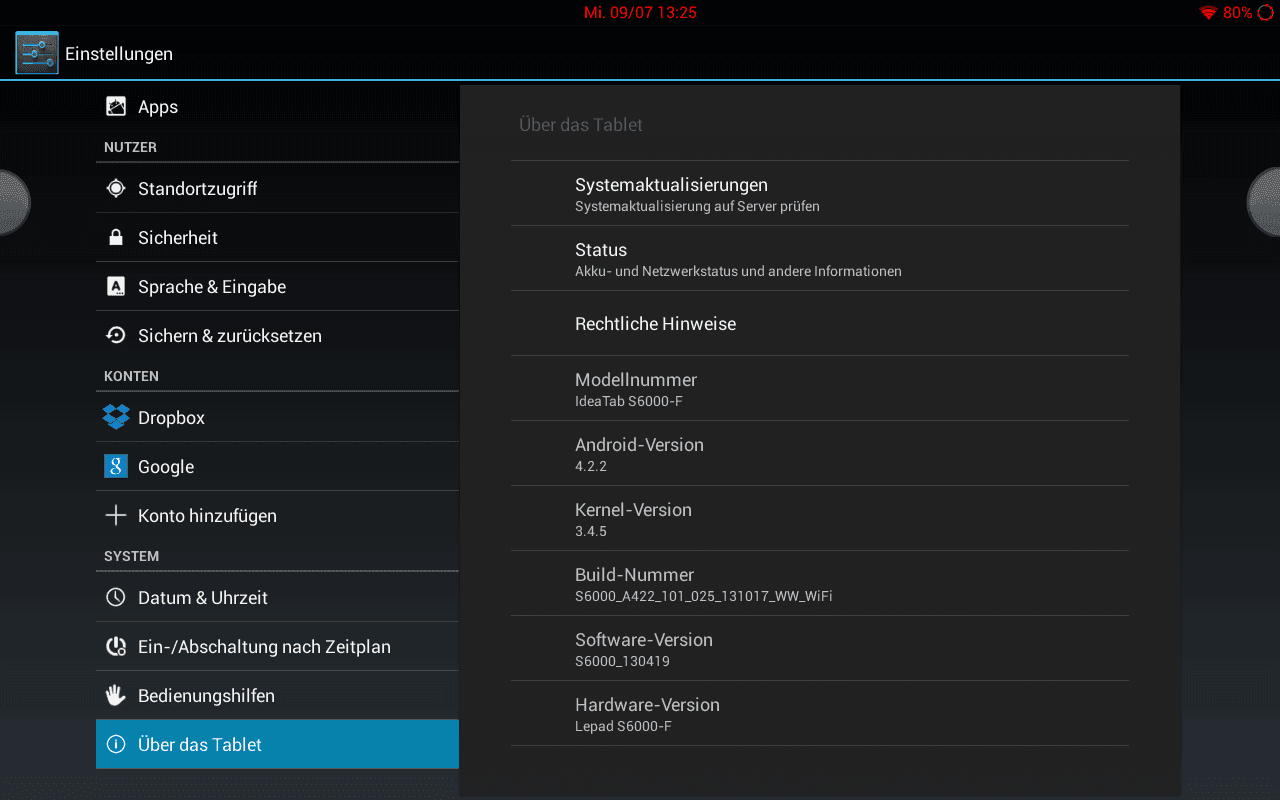Open Status for battery and network info
1280x800 pixels.
819,259
